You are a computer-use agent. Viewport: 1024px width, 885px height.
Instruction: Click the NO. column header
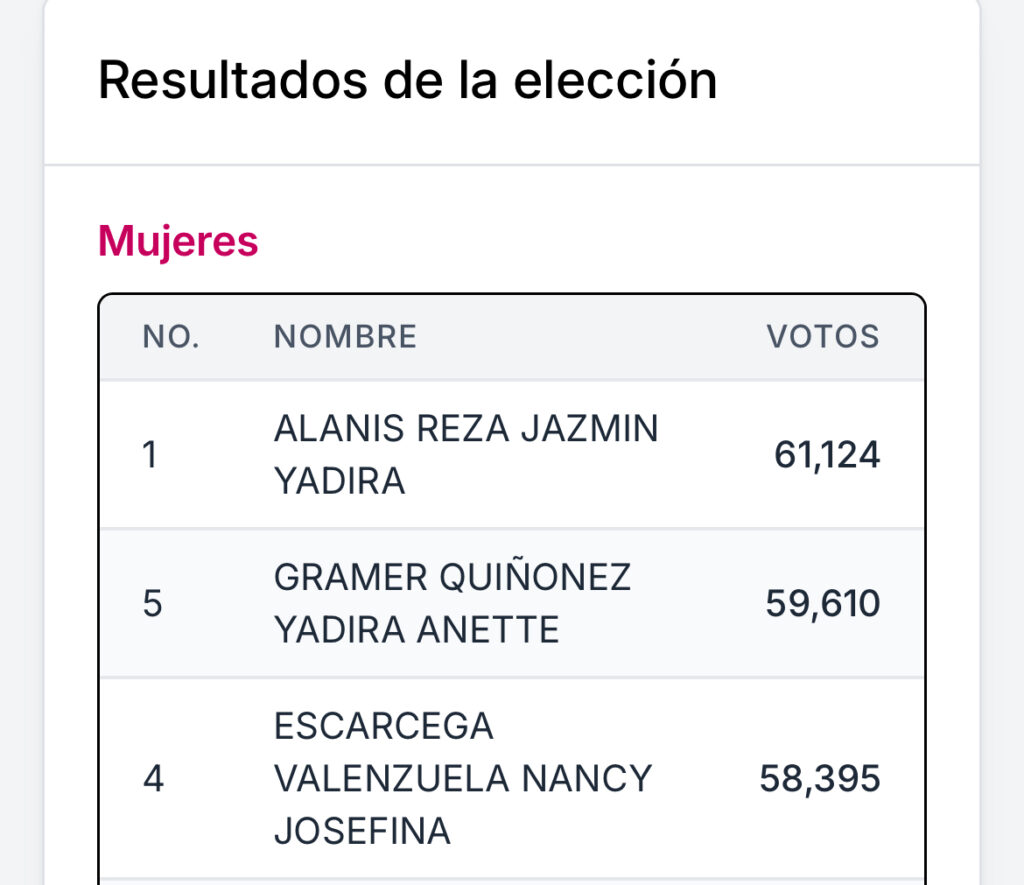171,337
